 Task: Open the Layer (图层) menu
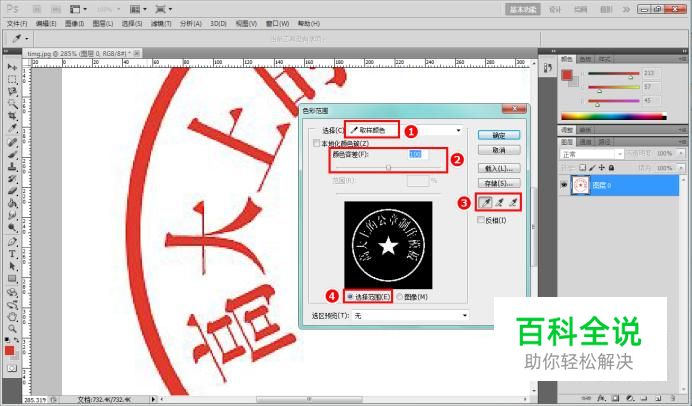click(103, 23)
